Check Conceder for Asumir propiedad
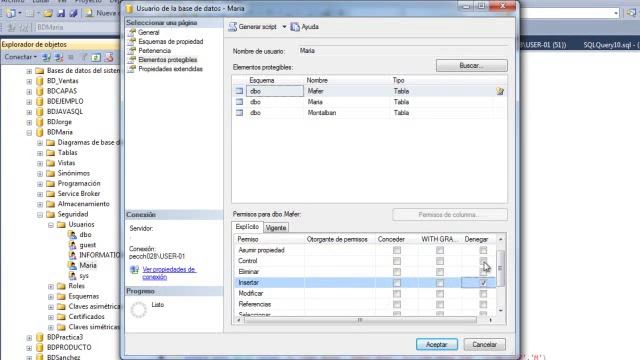This screenshot has width=640, height=360. coord(397,250)
